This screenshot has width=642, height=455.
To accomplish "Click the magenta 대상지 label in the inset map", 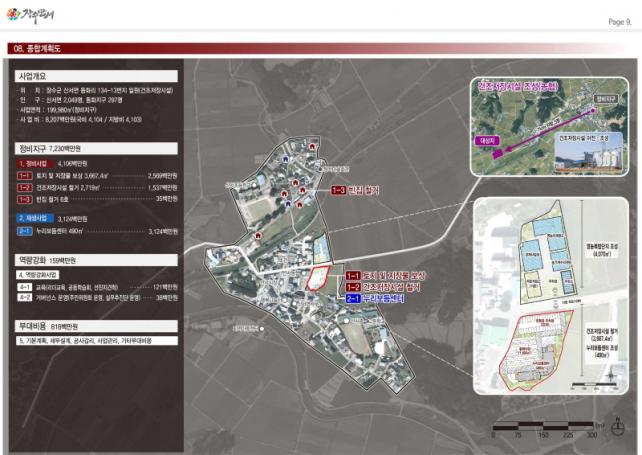I will [487, 140].
